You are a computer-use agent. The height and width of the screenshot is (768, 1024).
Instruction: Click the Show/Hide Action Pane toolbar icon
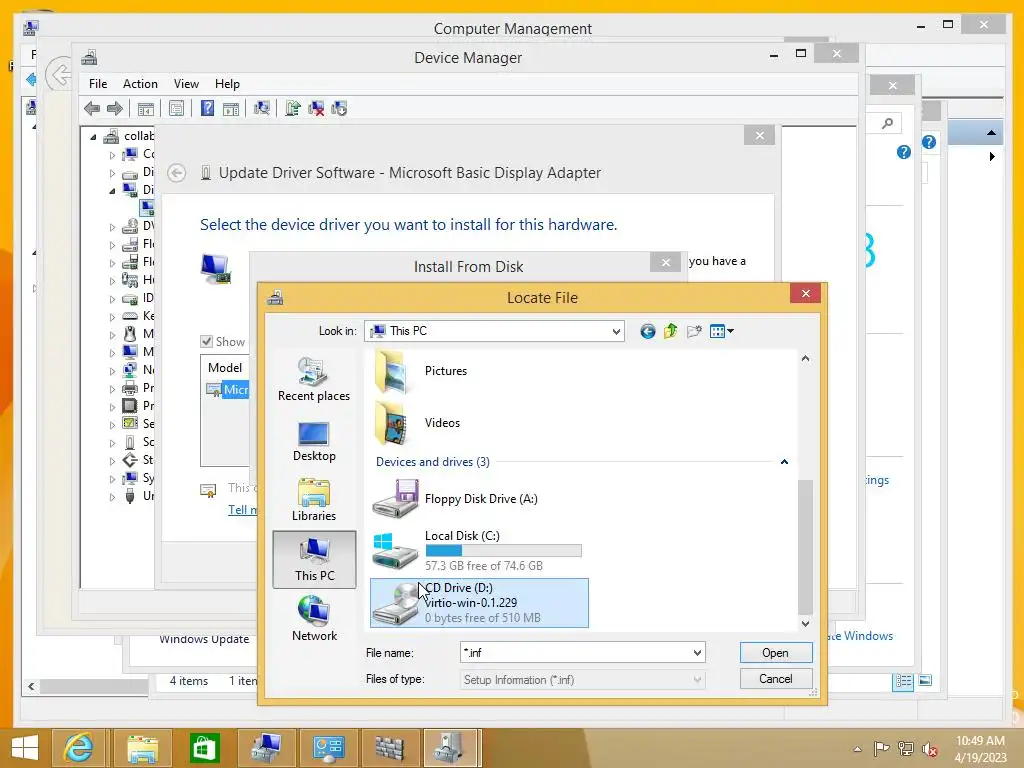point(231,108)
